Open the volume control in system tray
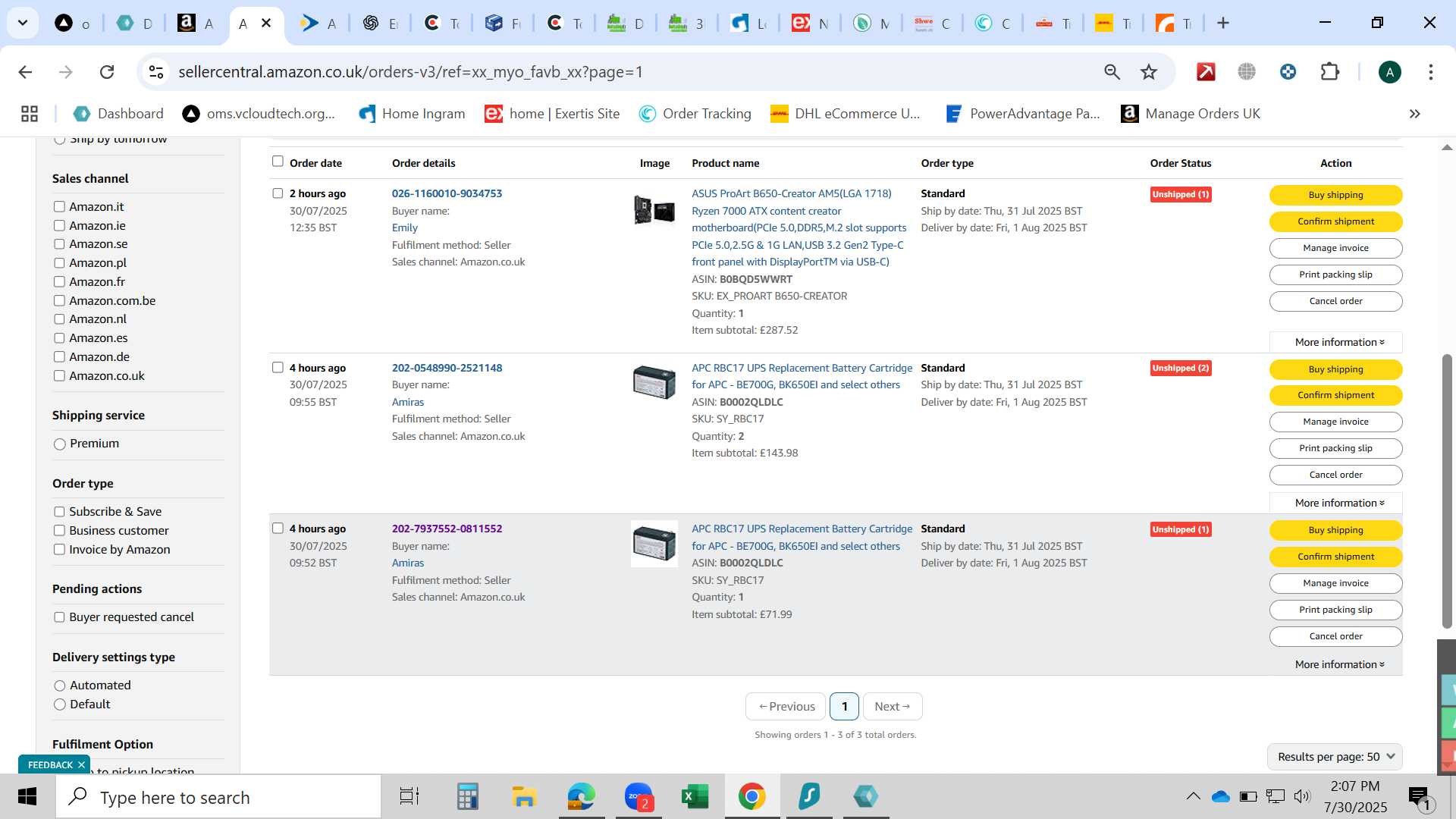Image resolution: width=1456 pixels, height=819 pixels. (1302, 796)
